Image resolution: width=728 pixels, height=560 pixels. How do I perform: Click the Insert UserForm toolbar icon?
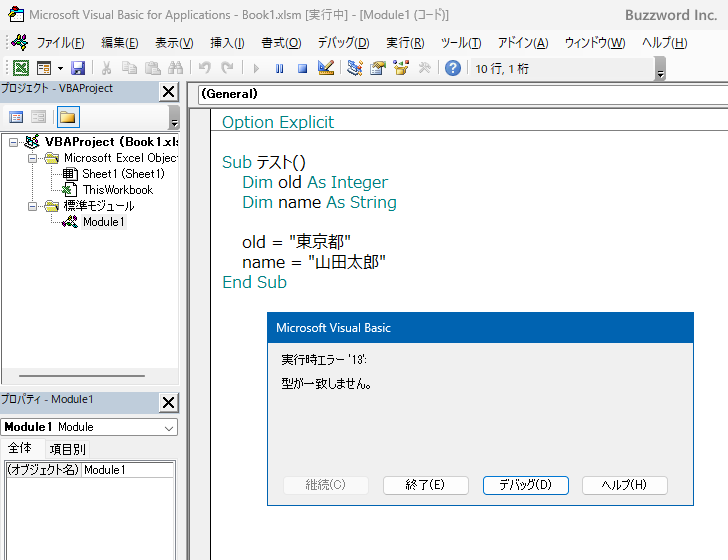(x=44, y=68)
